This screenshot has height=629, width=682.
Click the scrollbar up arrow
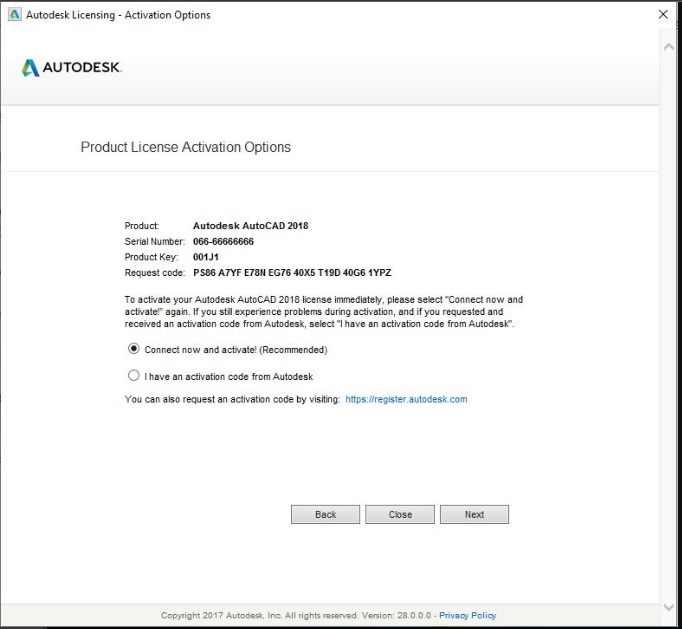pyautogui.click(x=668, y=47)
